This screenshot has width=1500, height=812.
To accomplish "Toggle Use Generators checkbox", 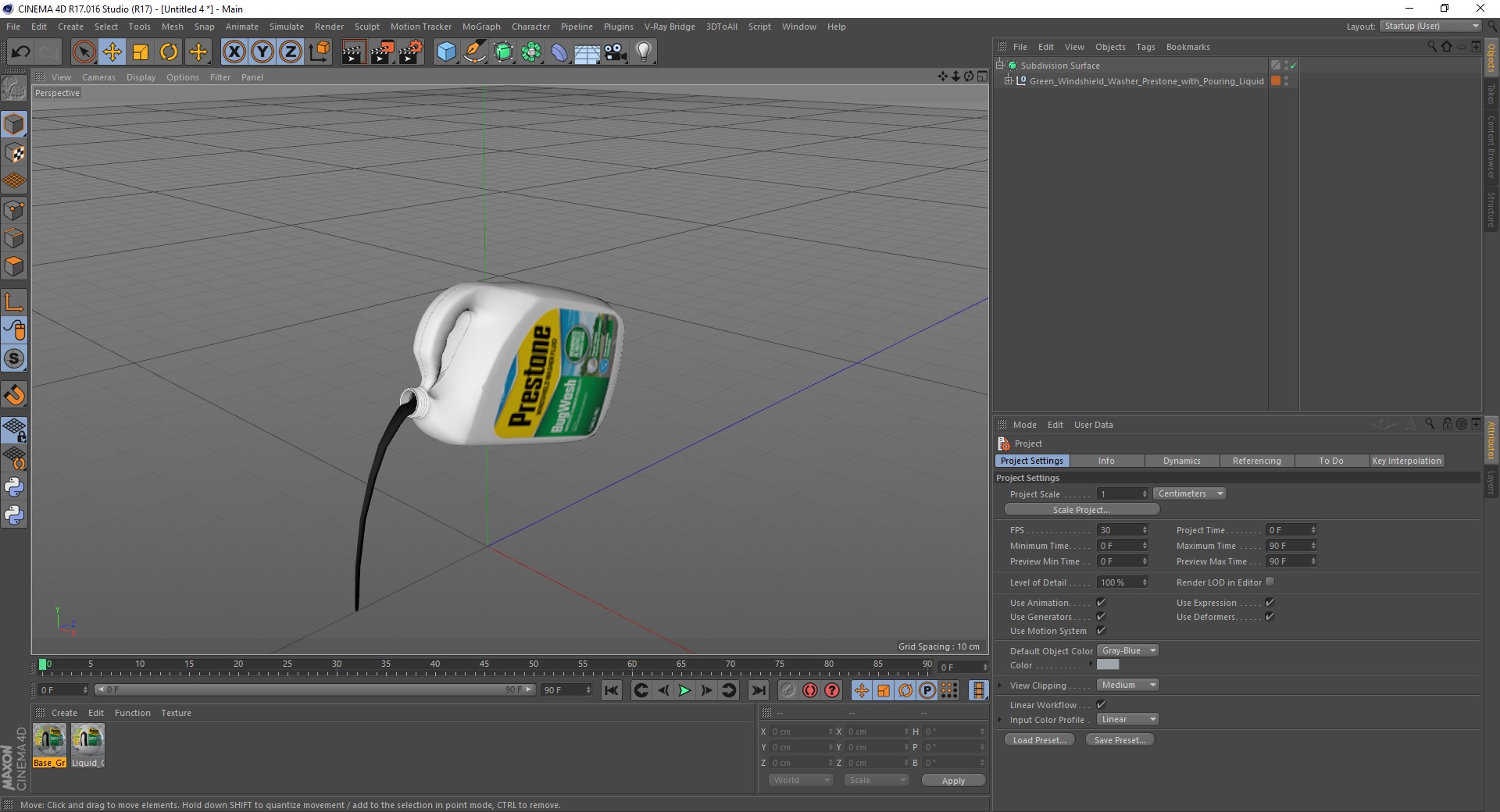I will 1101,616.
